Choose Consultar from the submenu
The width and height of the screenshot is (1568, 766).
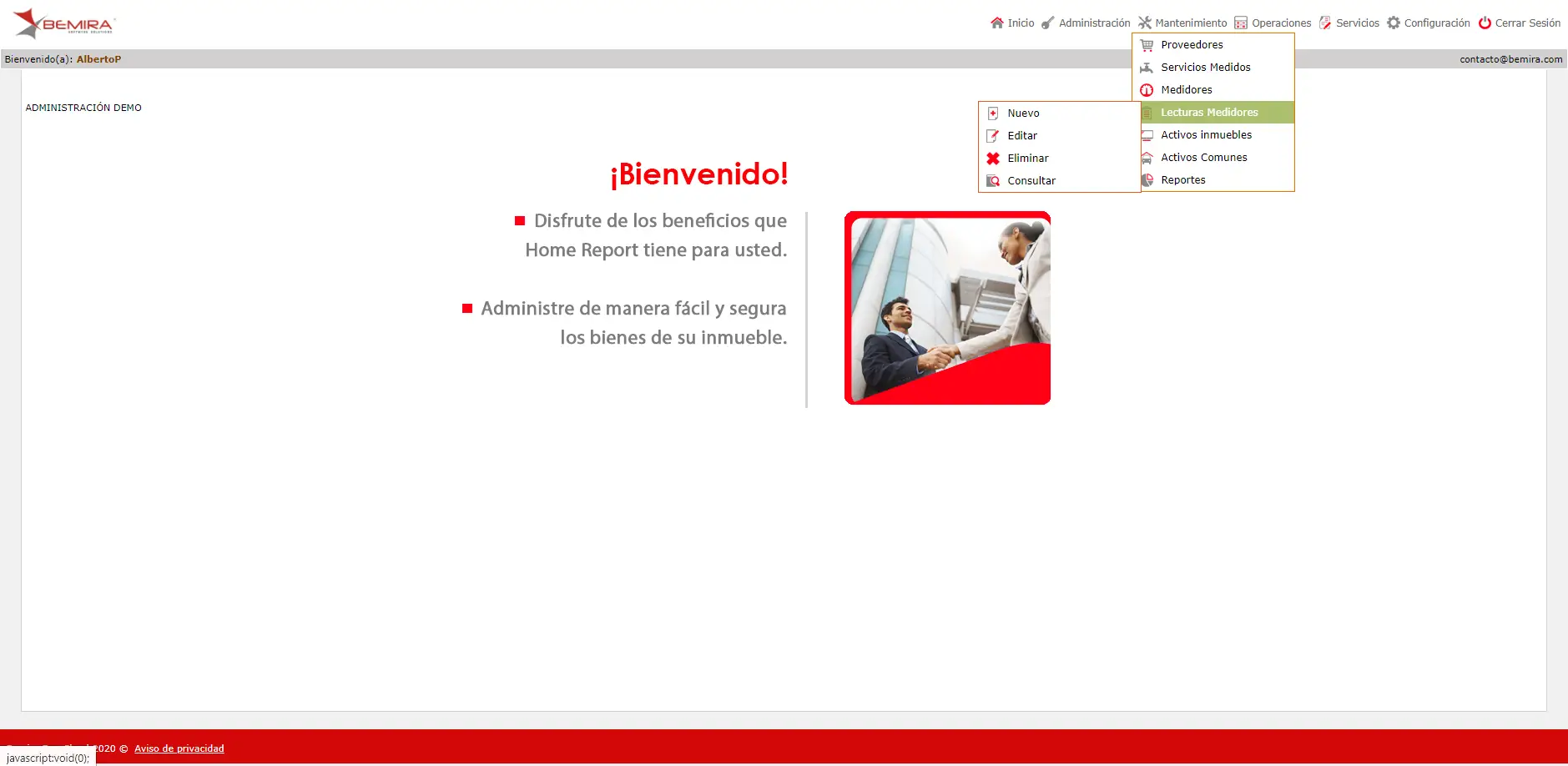click(1059, 181)
